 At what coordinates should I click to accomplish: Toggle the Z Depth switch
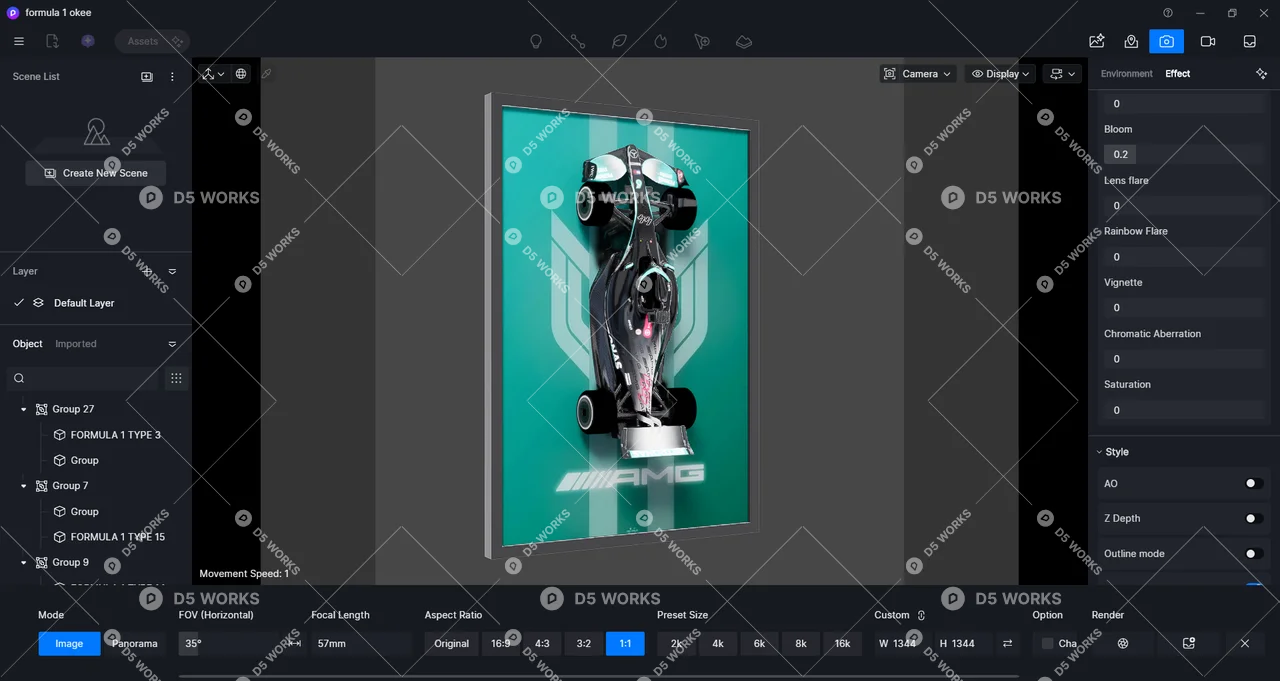click(x=1253, y=519)
